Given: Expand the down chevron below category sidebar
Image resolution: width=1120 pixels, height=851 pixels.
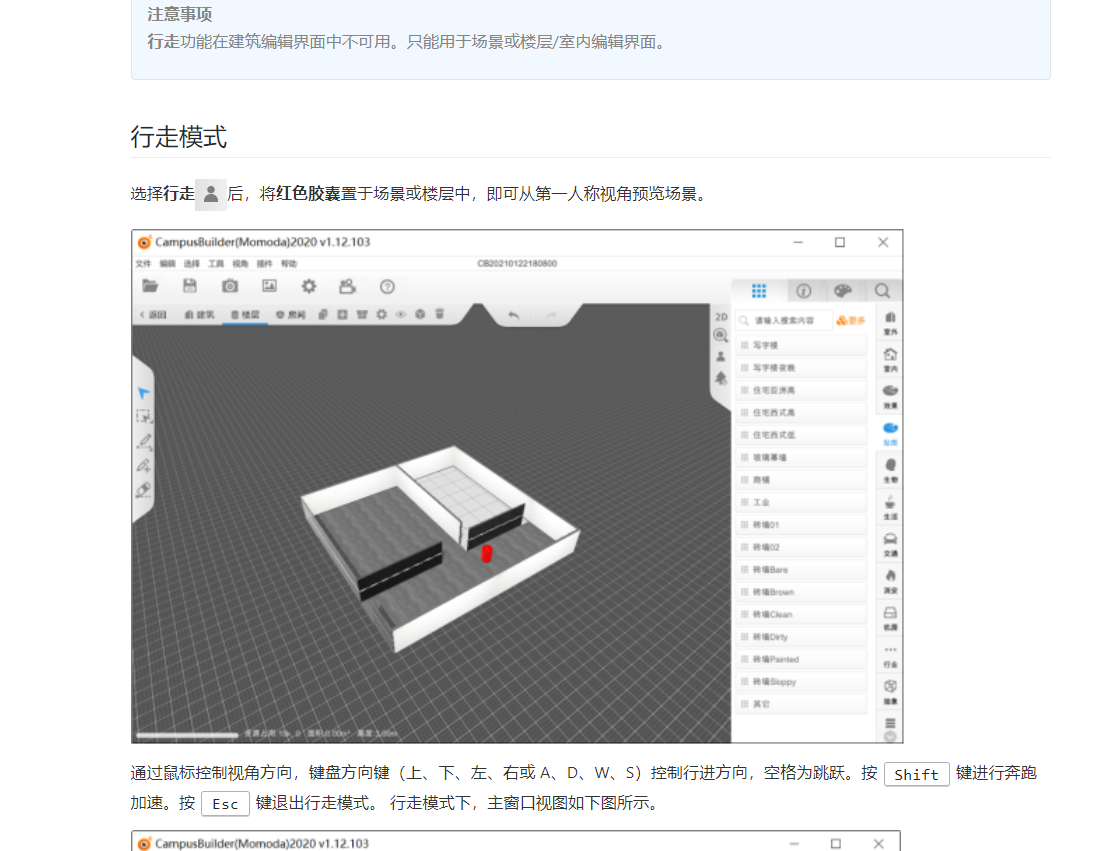Looking at the screenshot, I should point(890,737).
